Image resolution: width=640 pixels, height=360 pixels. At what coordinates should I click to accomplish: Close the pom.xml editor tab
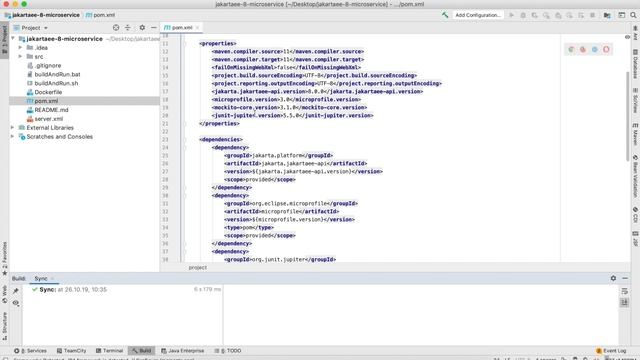tap(198, 28)
